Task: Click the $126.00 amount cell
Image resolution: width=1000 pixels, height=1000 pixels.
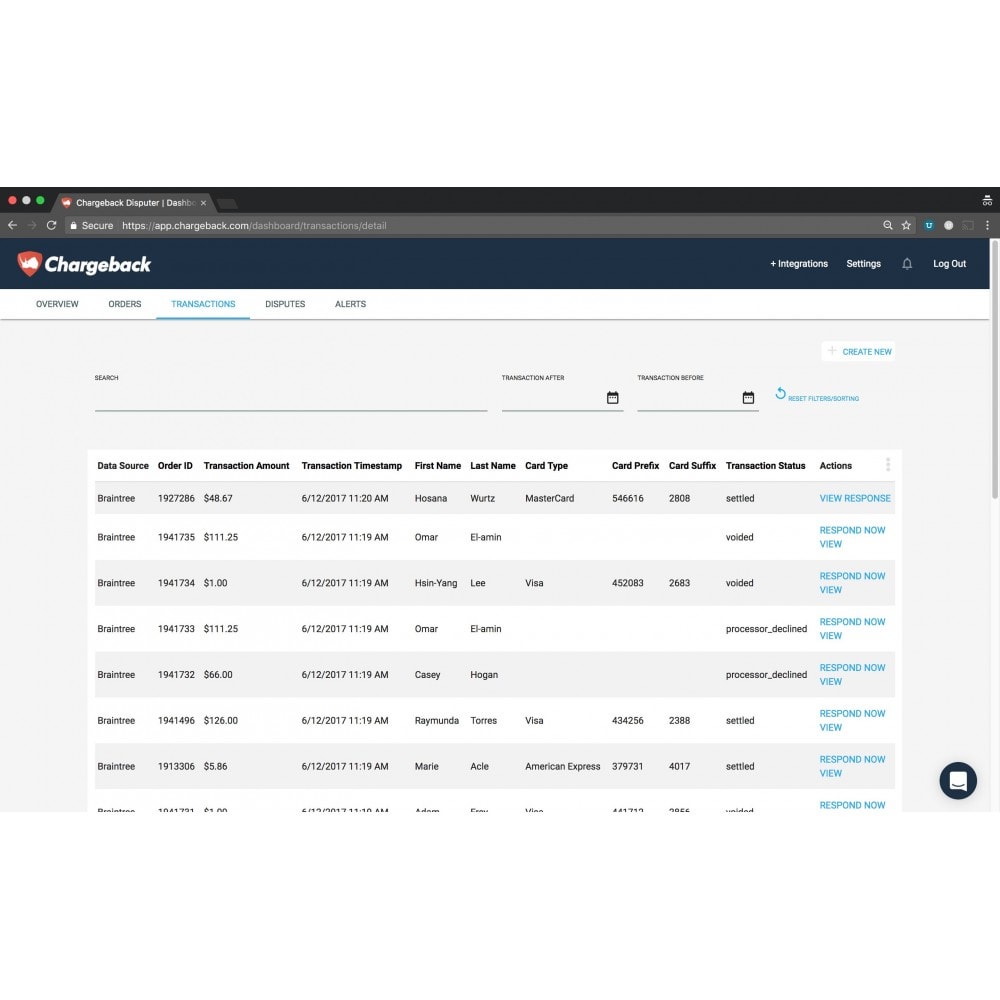Action: 220,720
